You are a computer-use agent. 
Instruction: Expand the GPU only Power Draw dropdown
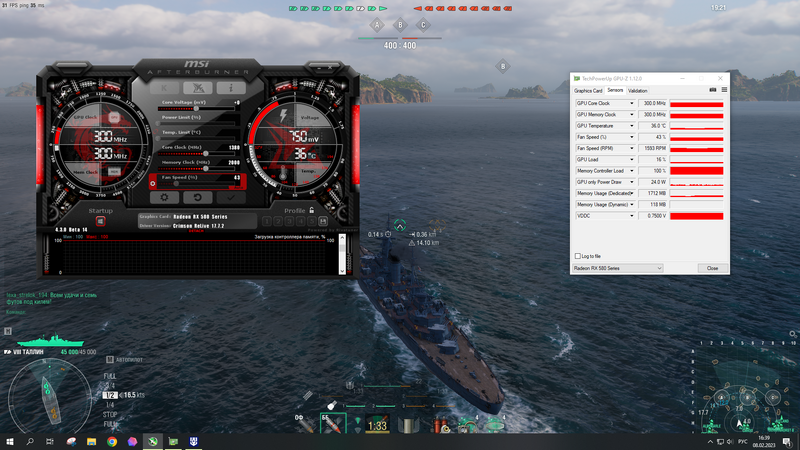point(632,182)
